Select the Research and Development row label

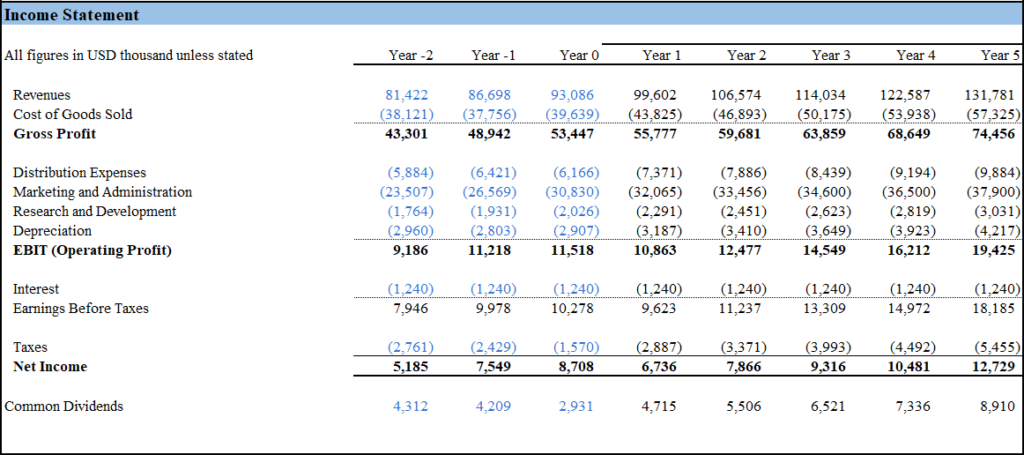tap(94, 211)
